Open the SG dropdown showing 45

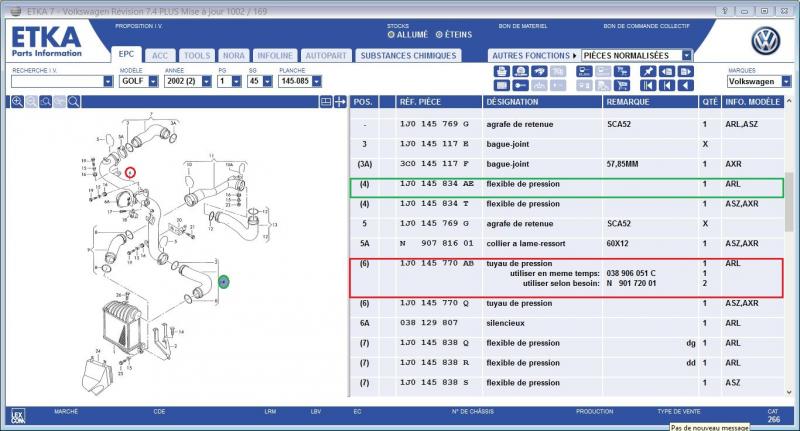click(267, 81)
